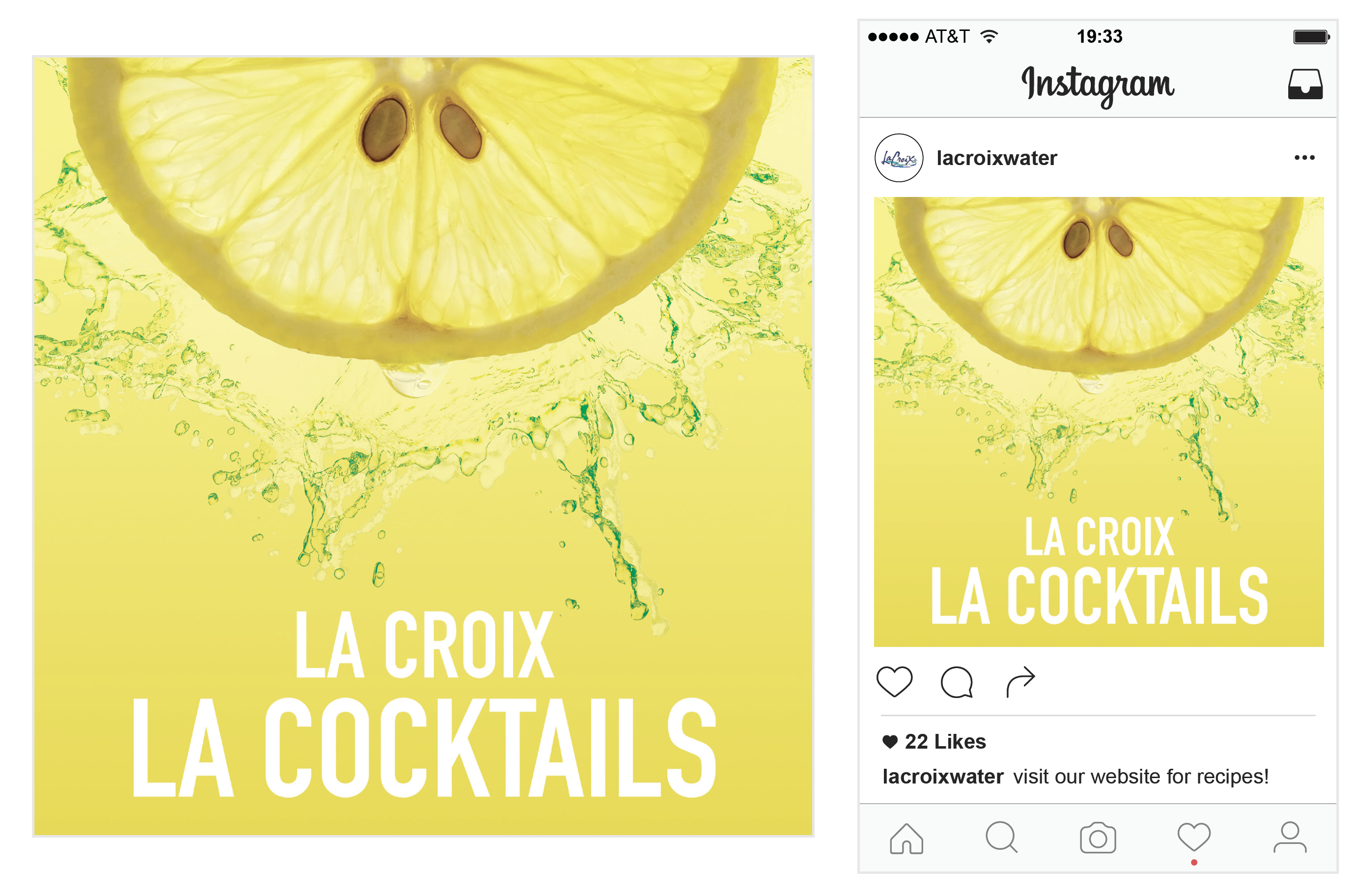Screen dimensions: 1358x896
Task: Like the post with the heart outline
Action: pyautogui.click(x=895, y=681)
